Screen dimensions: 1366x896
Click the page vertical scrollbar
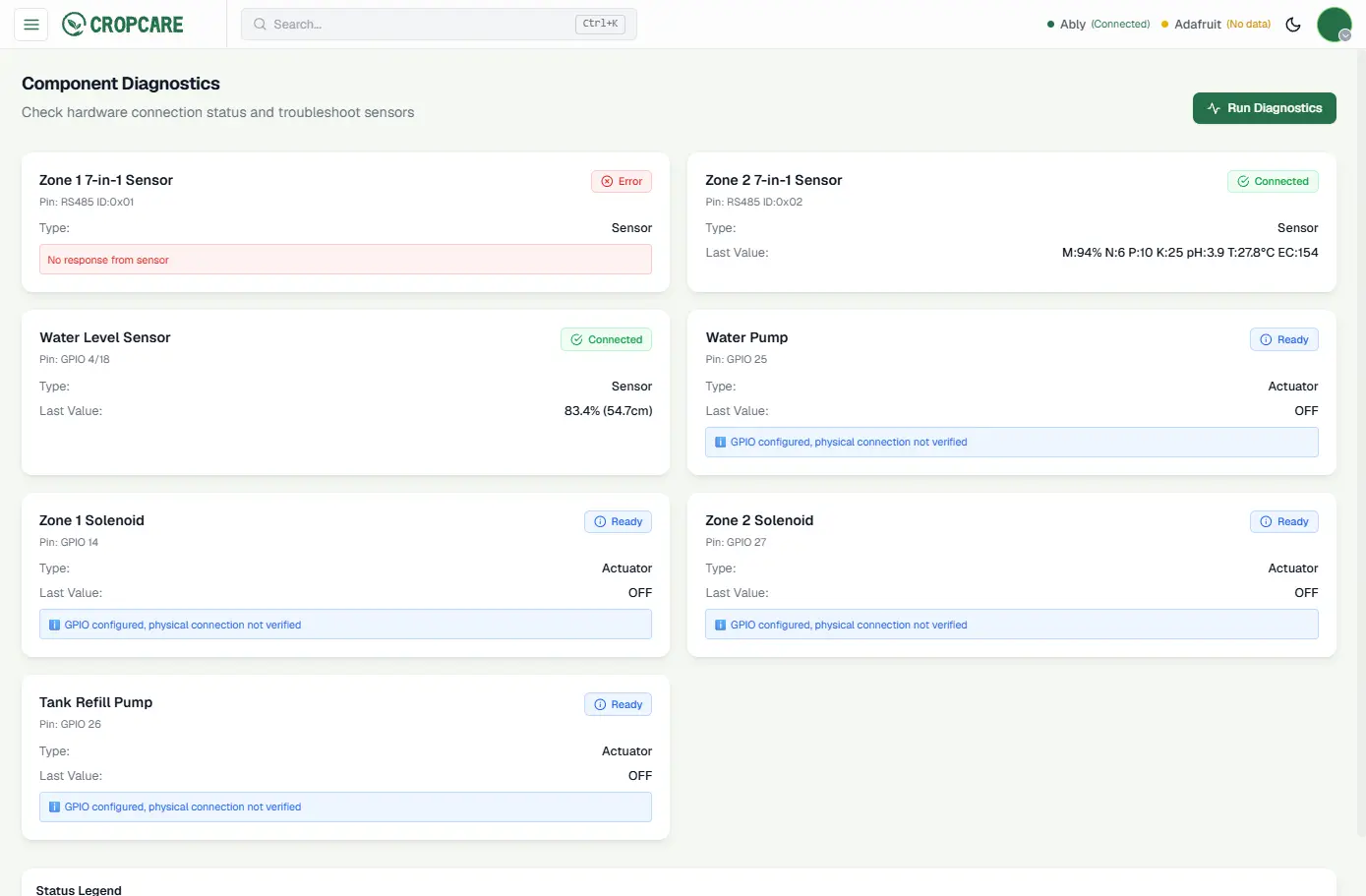point(1361,443)
